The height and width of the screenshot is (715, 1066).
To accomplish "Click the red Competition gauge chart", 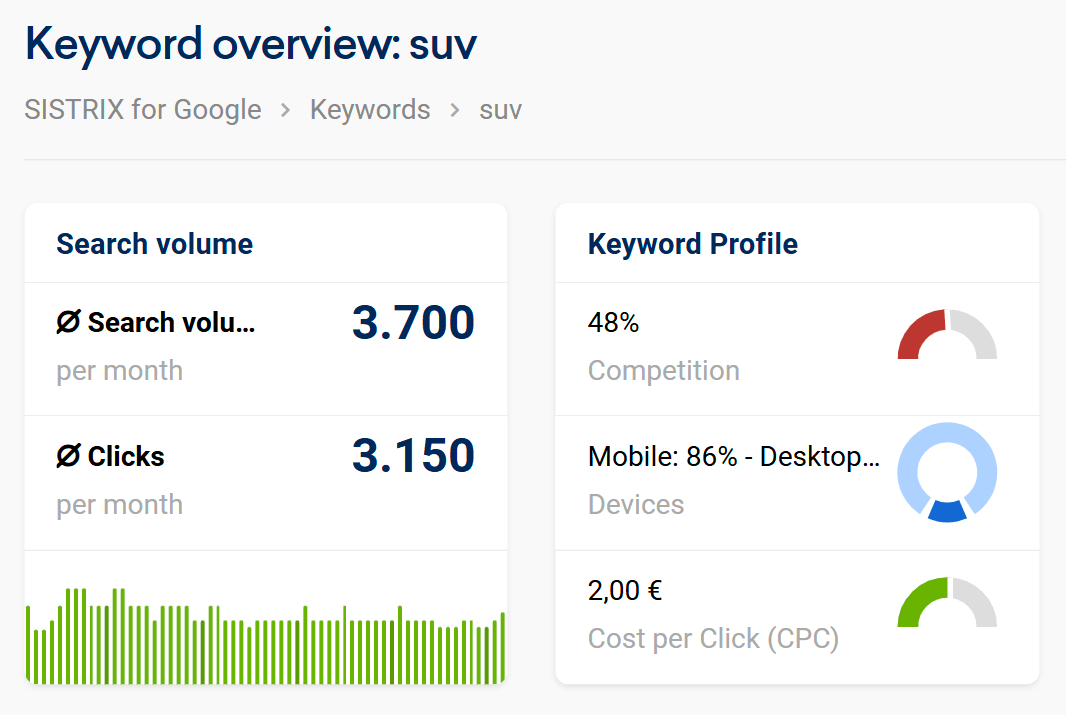I will pyautogui.click(x=947, y=335).
